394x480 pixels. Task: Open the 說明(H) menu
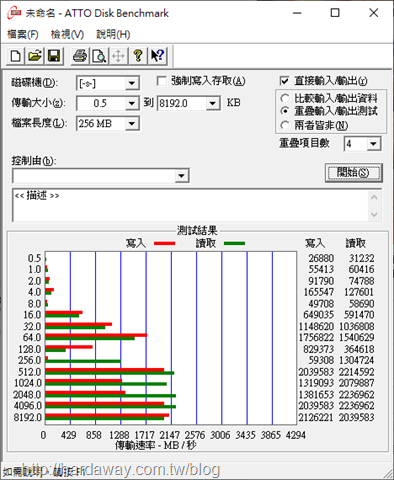(x=113, y=34)
